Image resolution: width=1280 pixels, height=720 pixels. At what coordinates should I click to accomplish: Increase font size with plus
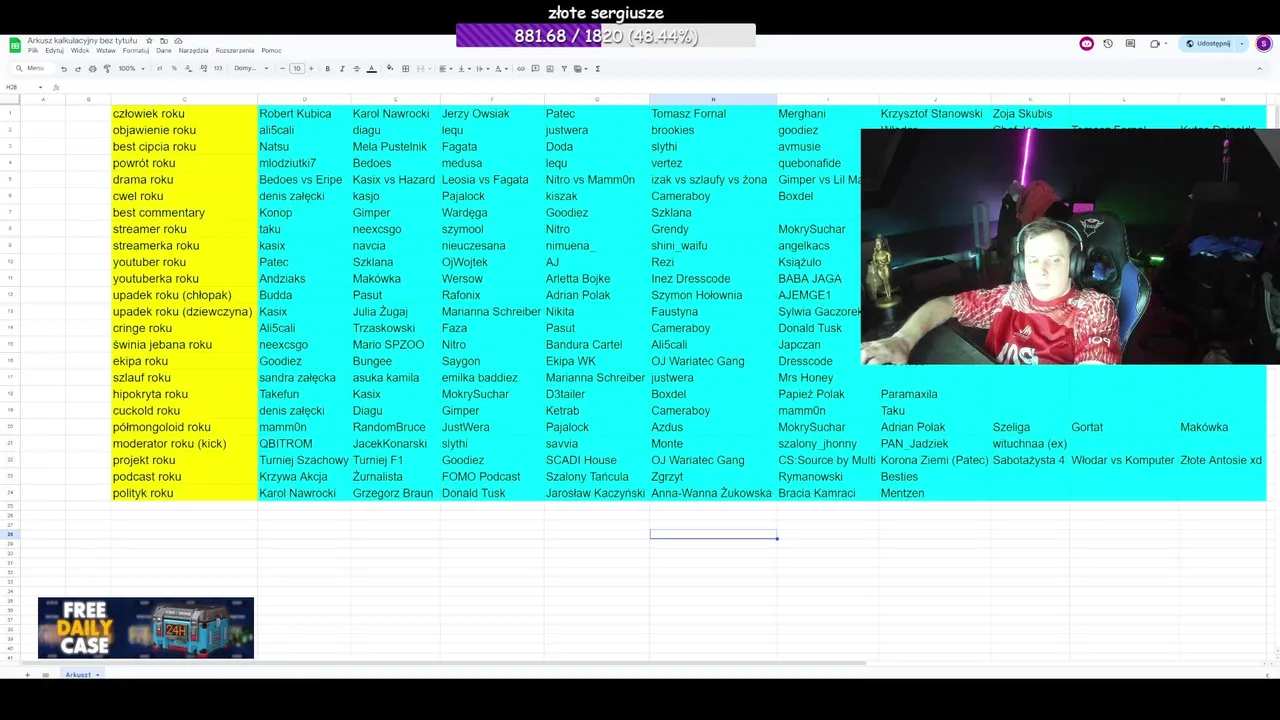pyautogui.click(x=311, y=69)
